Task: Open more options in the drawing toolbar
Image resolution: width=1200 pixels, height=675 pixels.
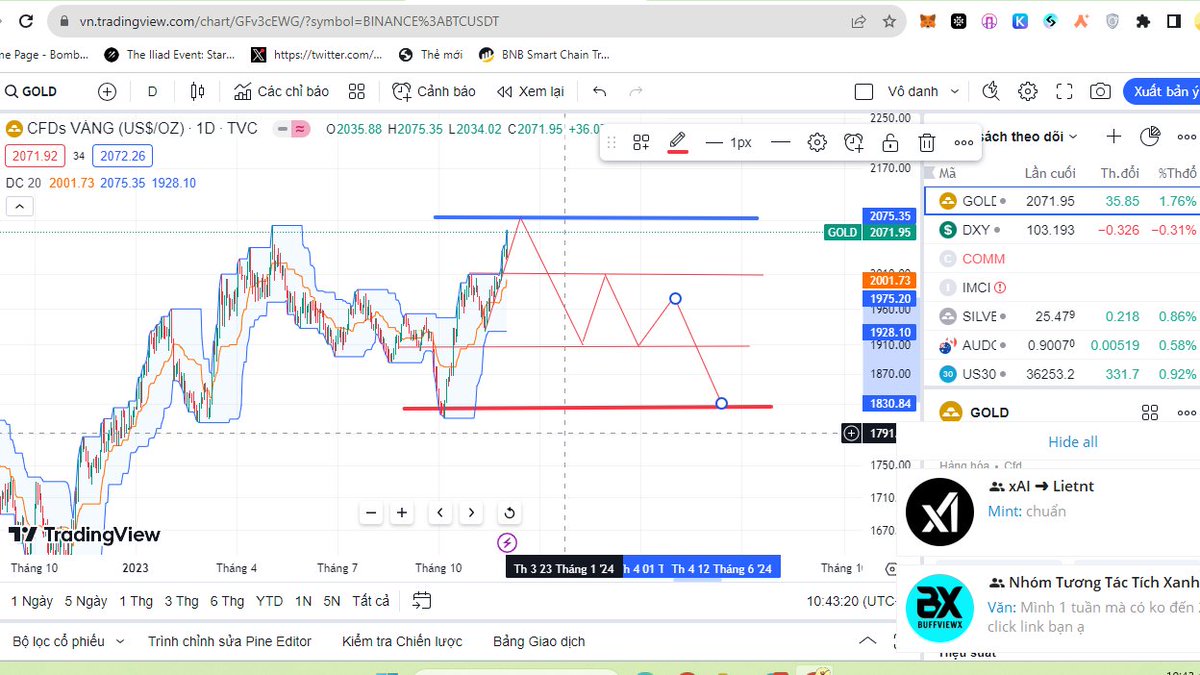Action: (x=963, y=143)
